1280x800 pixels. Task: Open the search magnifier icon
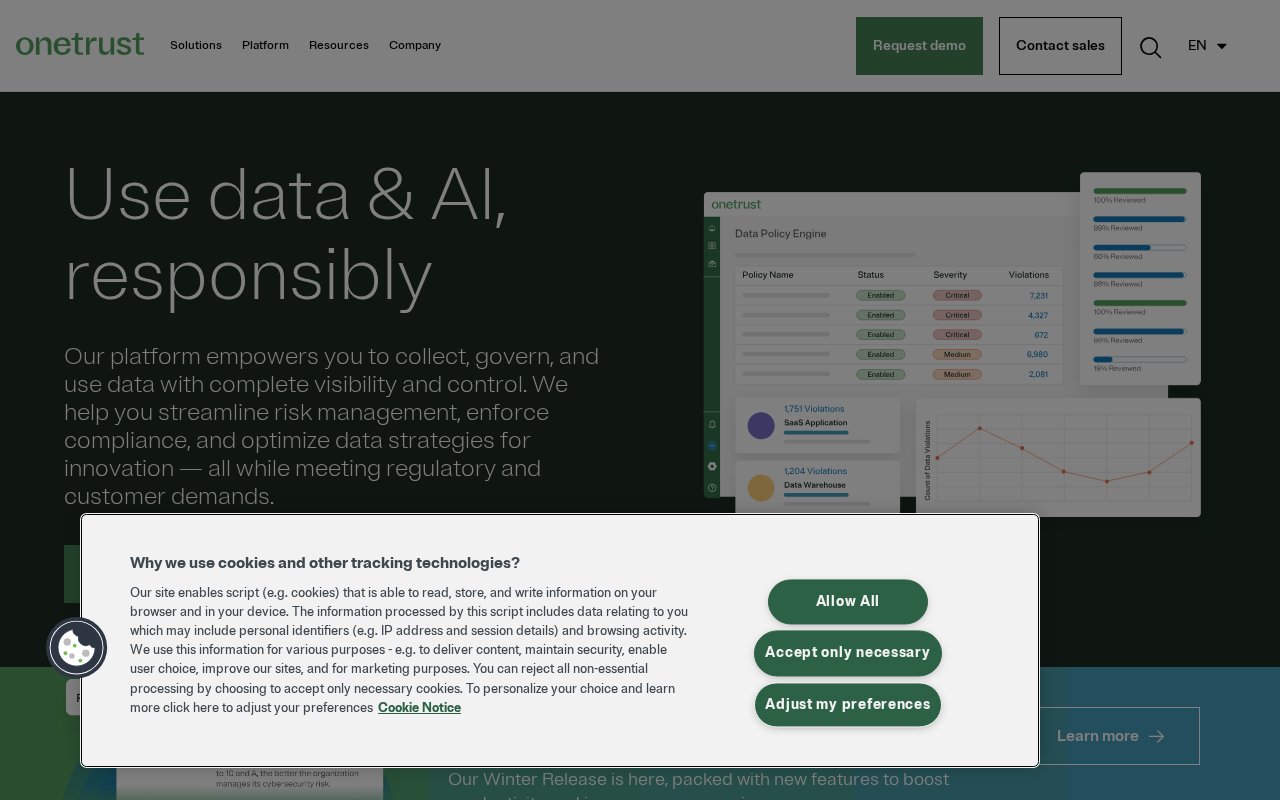pyautogui.click(x=1150, y=47)
